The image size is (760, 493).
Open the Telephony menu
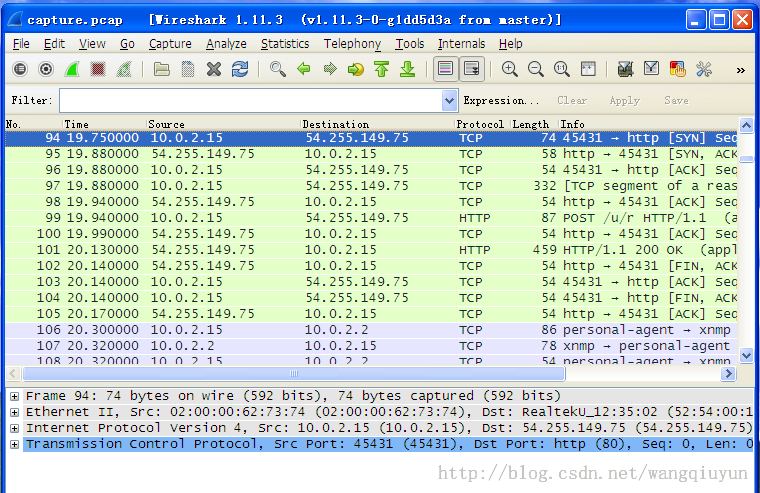352,44
